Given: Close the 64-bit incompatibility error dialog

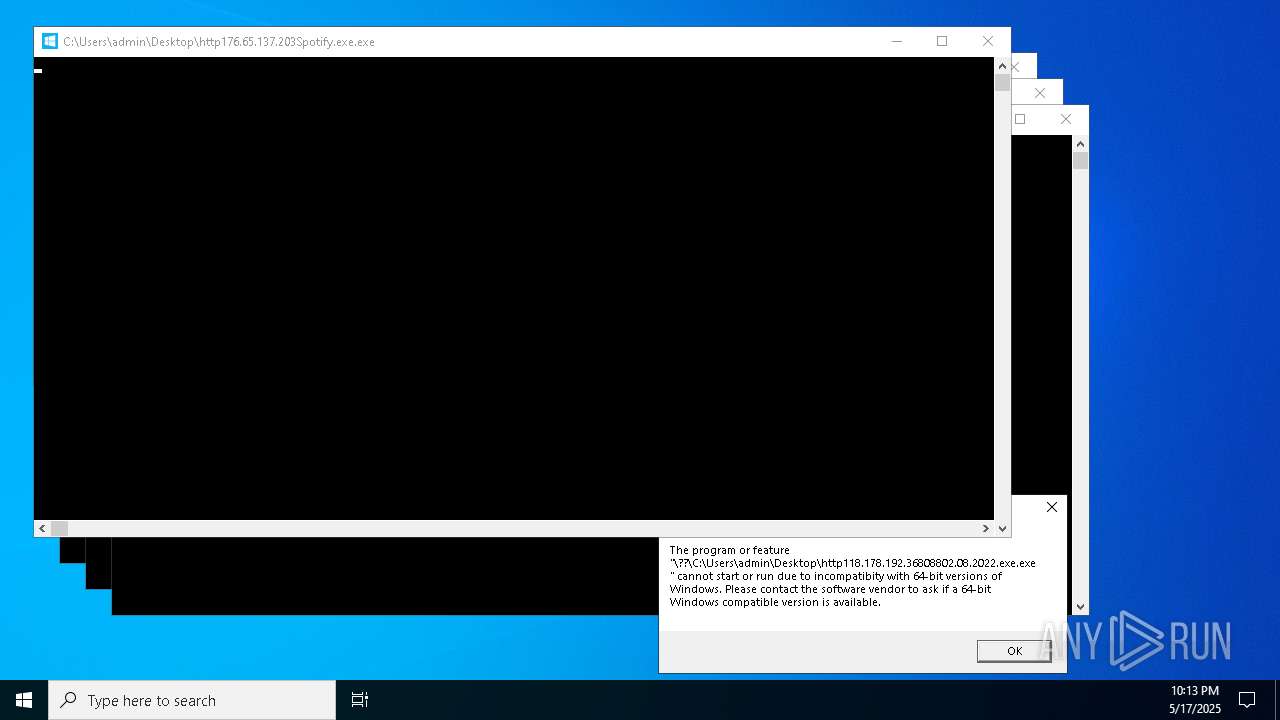Looking at the screenshot, I should coord(1052,507).
